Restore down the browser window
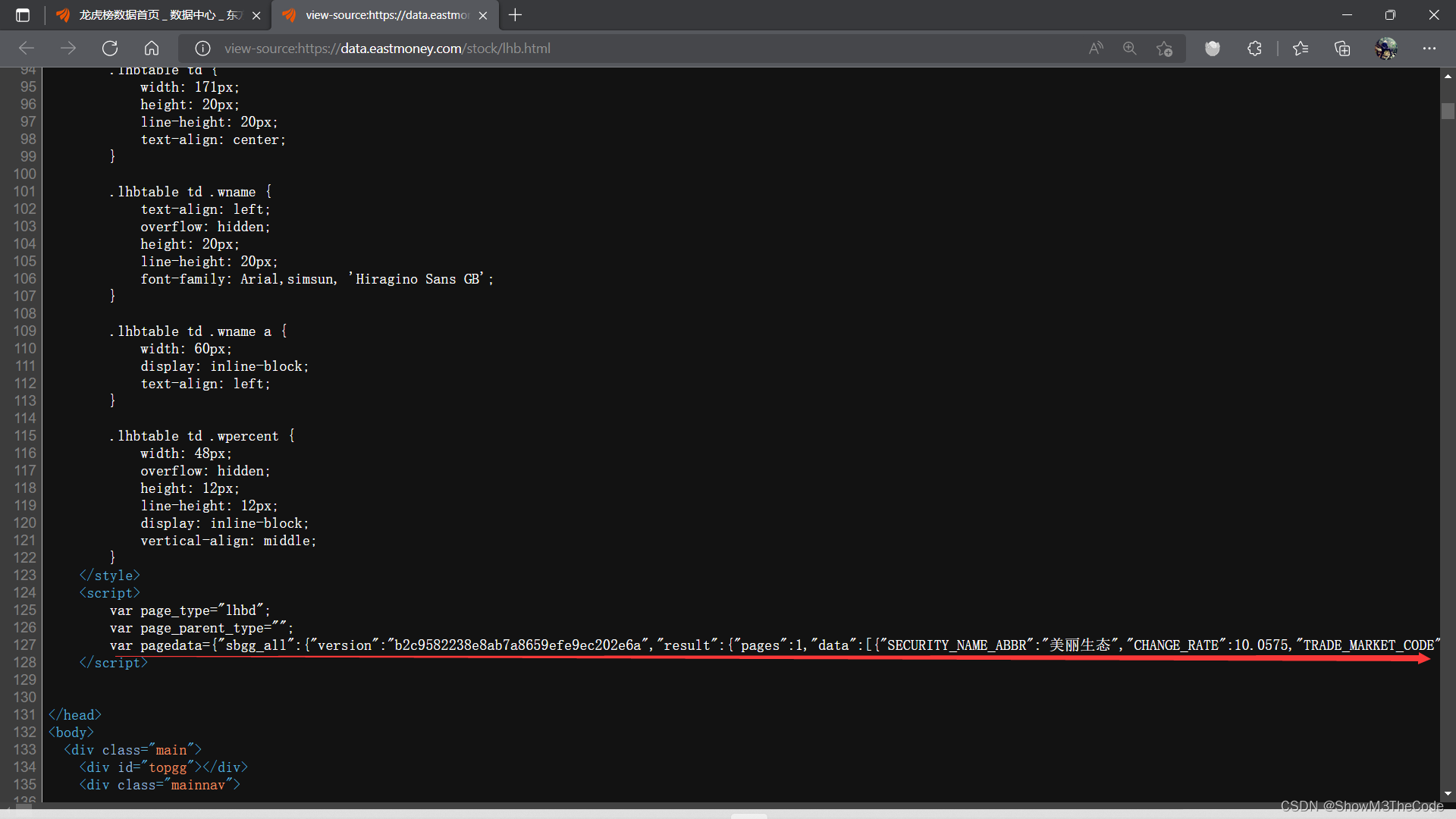The height and width of the screenshot is (819, 1456). pyautogui.click(x=1390, y=15)
